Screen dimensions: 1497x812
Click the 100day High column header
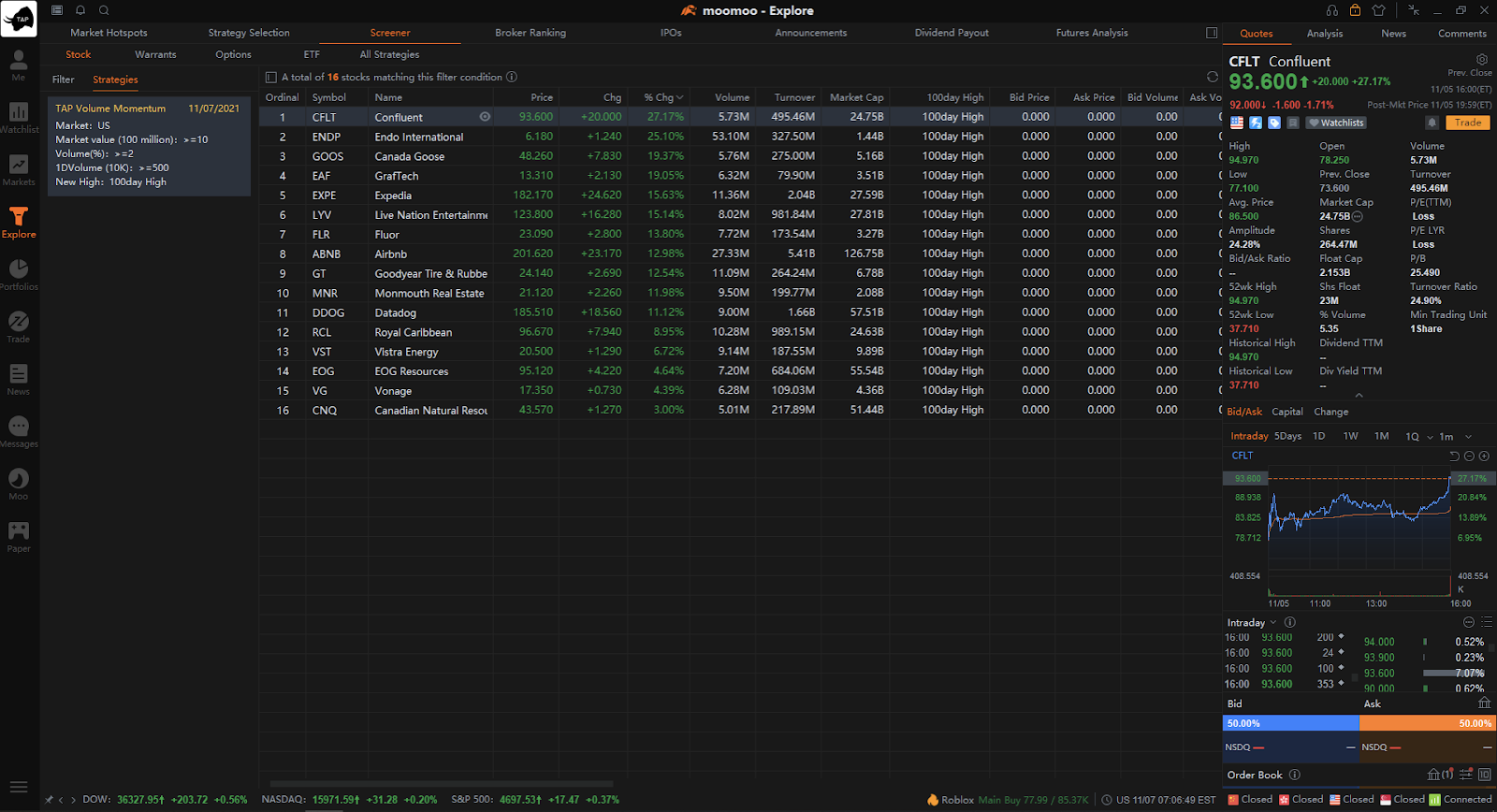tap(955, 97)
